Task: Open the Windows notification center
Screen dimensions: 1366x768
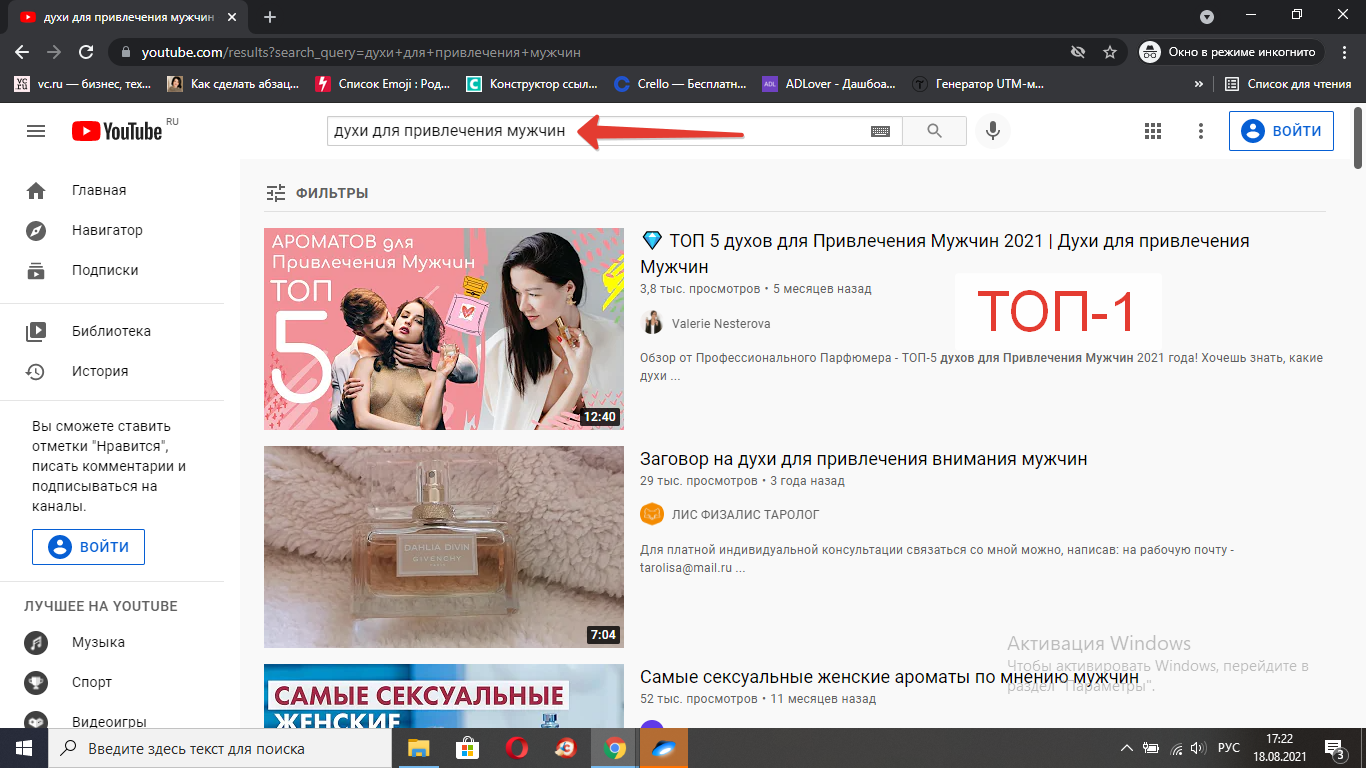Action: (1336, 748)
